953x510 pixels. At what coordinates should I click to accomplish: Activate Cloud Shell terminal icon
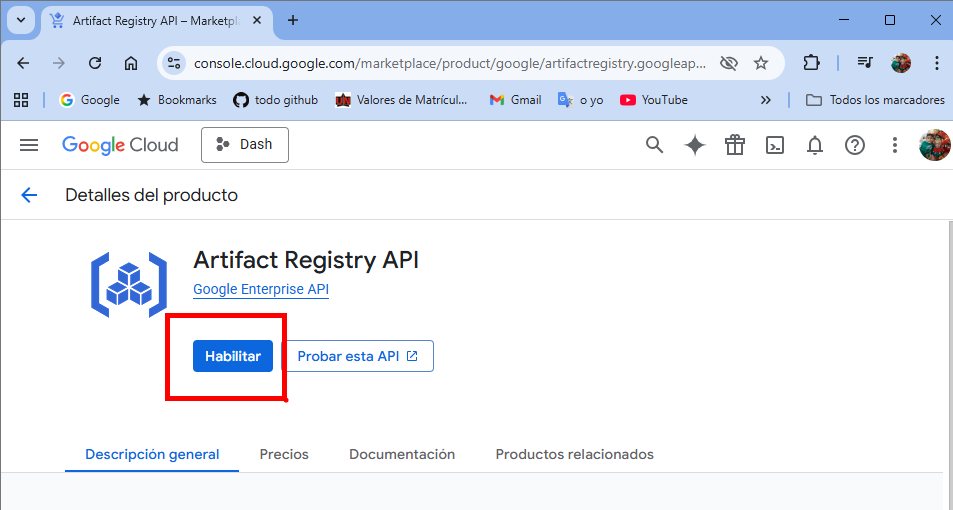(775, 145)
